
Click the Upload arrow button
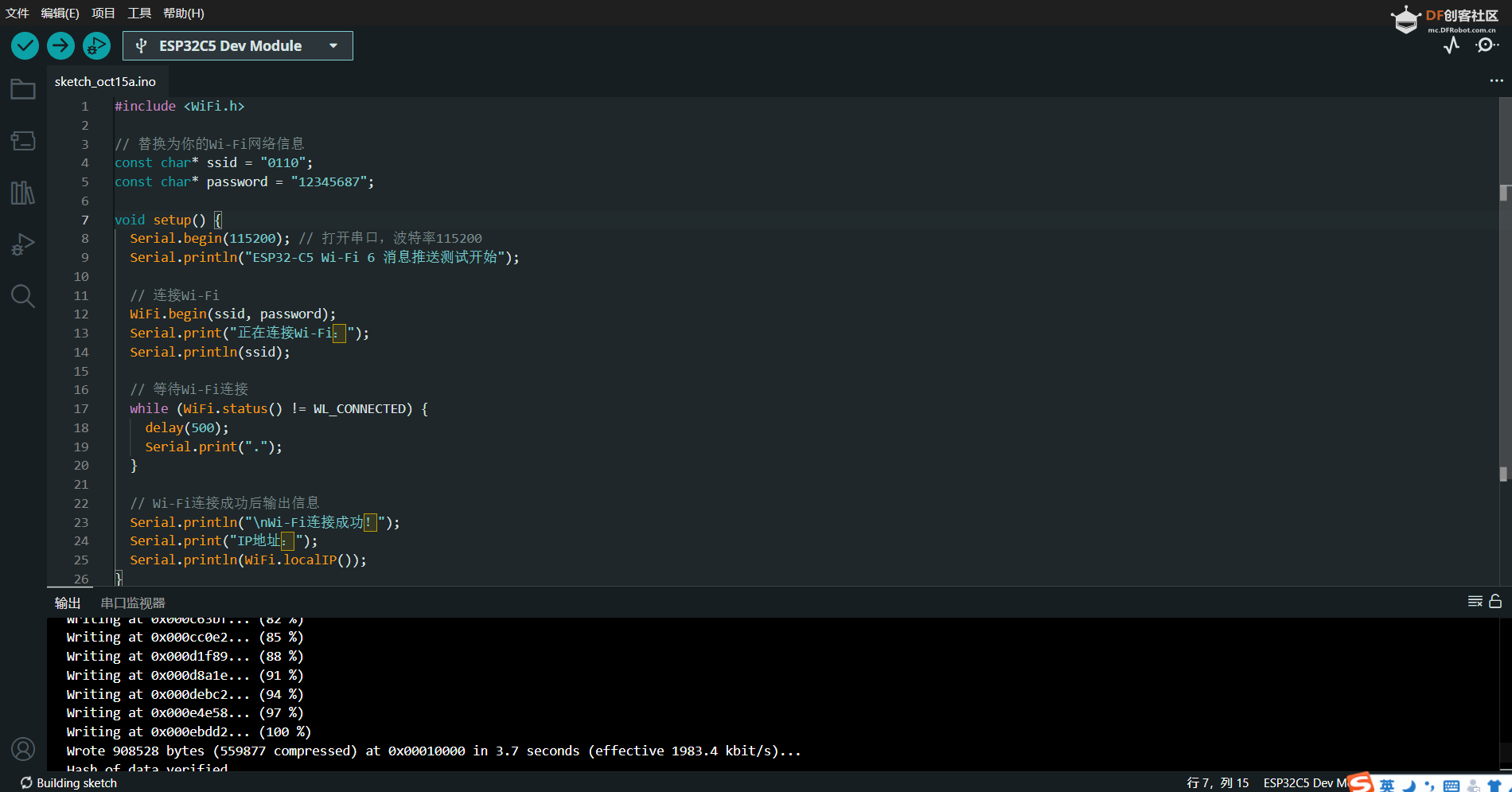(60, 46)
